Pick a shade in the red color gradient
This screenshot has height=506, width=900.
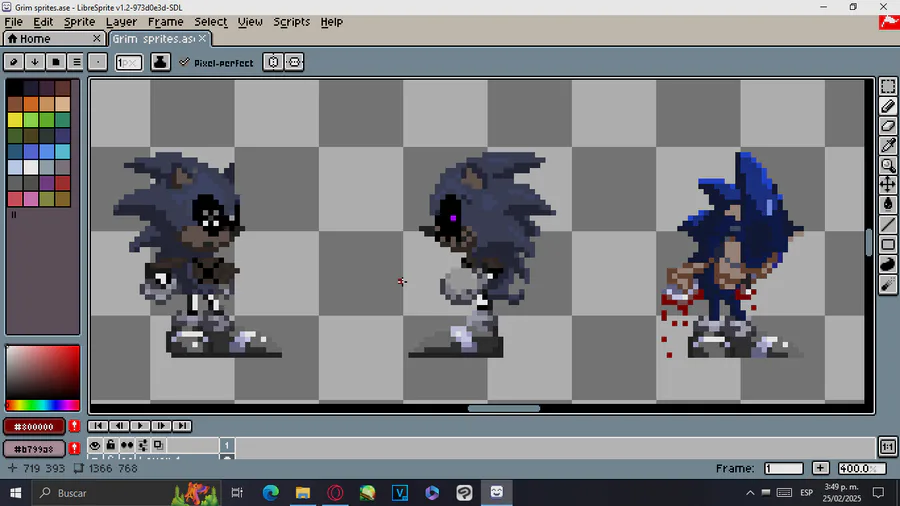click(42, 373)
